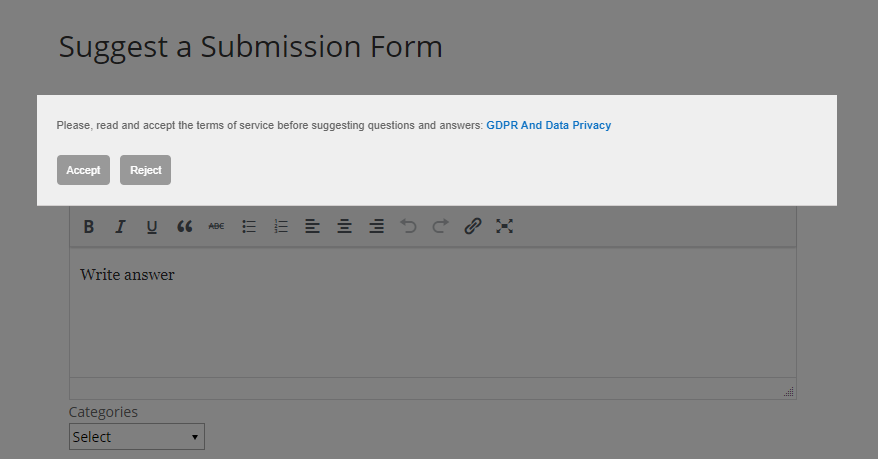This screenshot has width=878, height=459.
Task: Underline text using the toolbar icon
Action: 152,227
